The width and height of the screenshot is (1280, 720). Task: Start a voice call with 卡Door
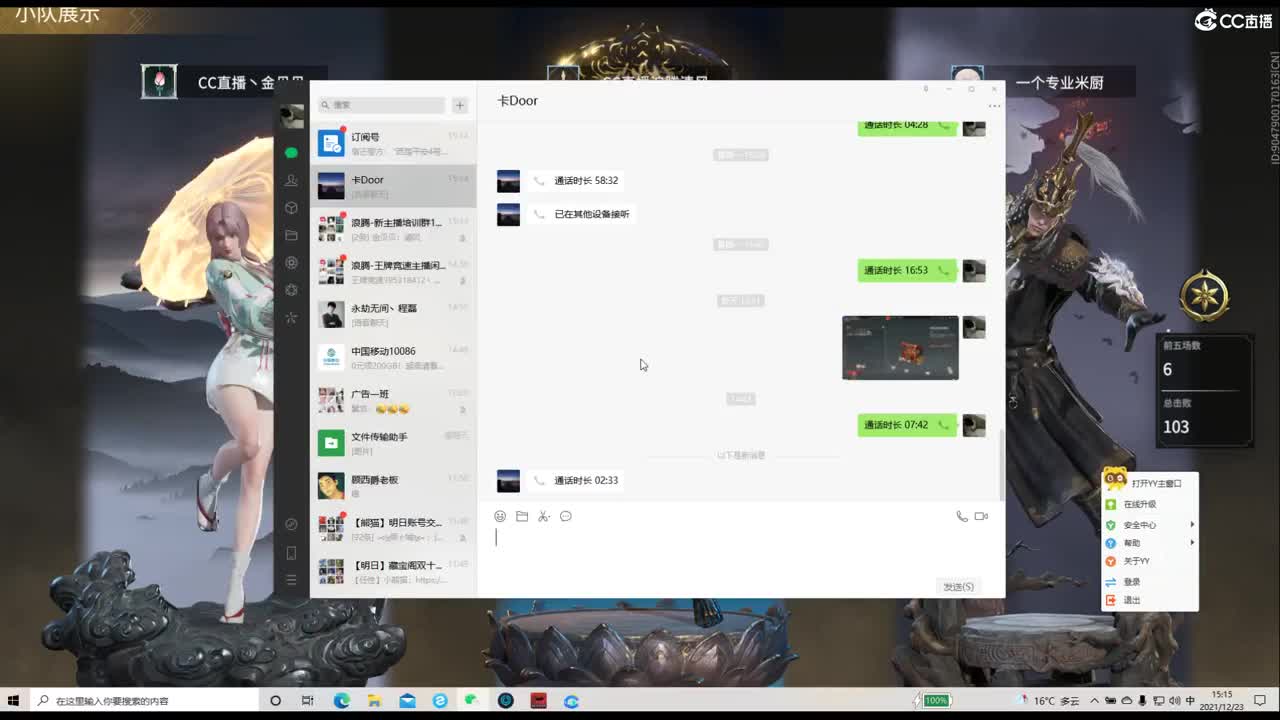pos(962,516)
